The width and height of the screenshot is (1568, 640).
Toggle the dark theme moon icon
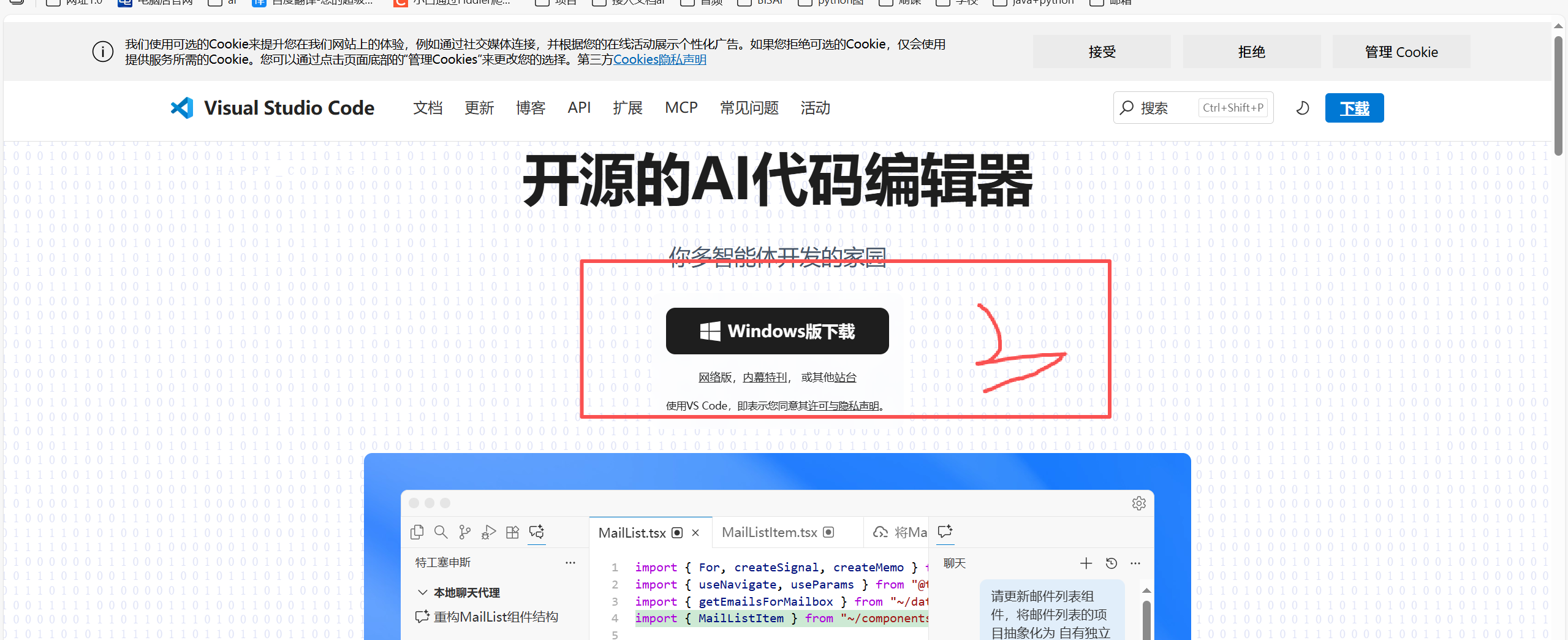(1303, 108)
